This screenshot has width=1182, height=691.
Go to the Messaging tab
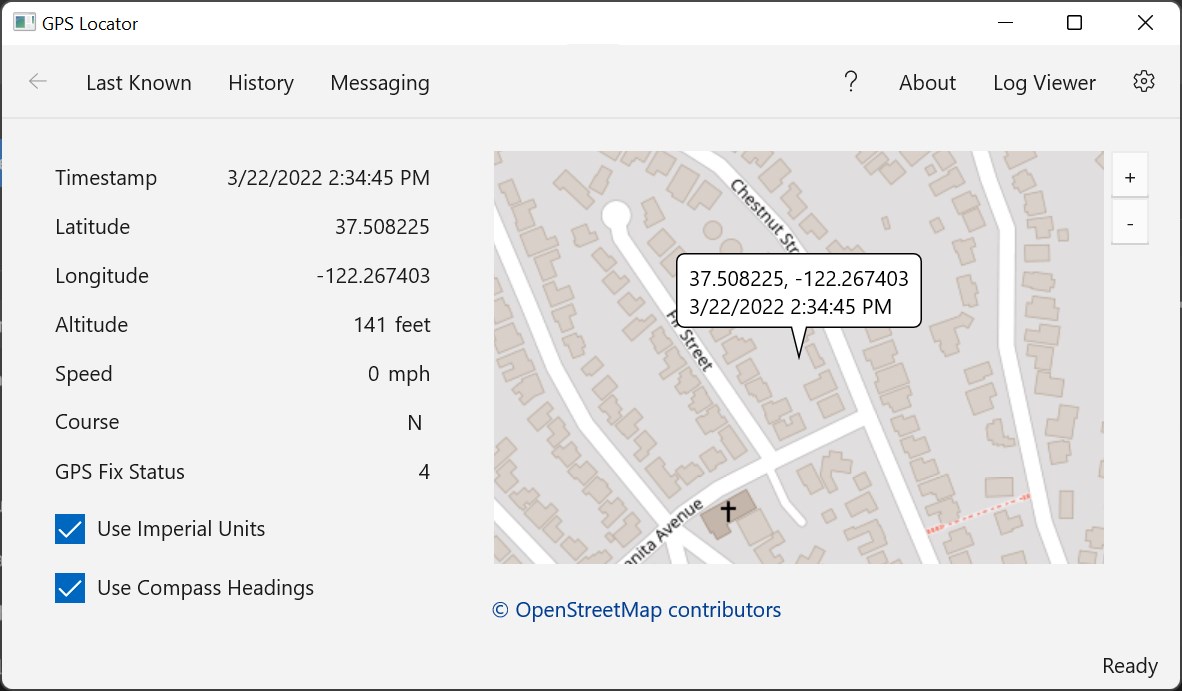click(x=380, y=83)
